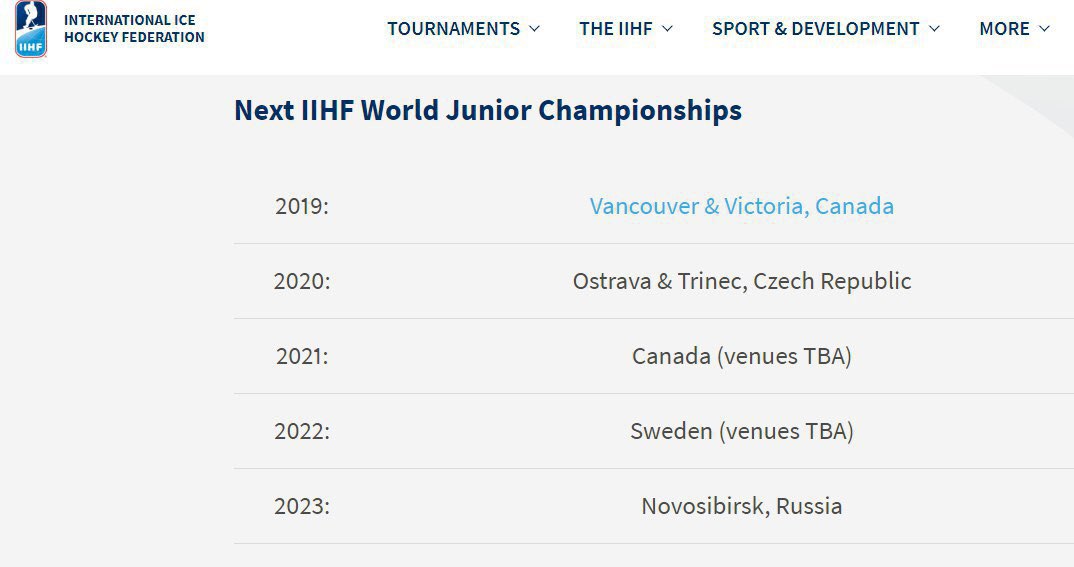The width and height of the screenshot is (1074, 567).
Task: Open the International Ice Hockey Federation home link
Action: [x=134, y=29]
